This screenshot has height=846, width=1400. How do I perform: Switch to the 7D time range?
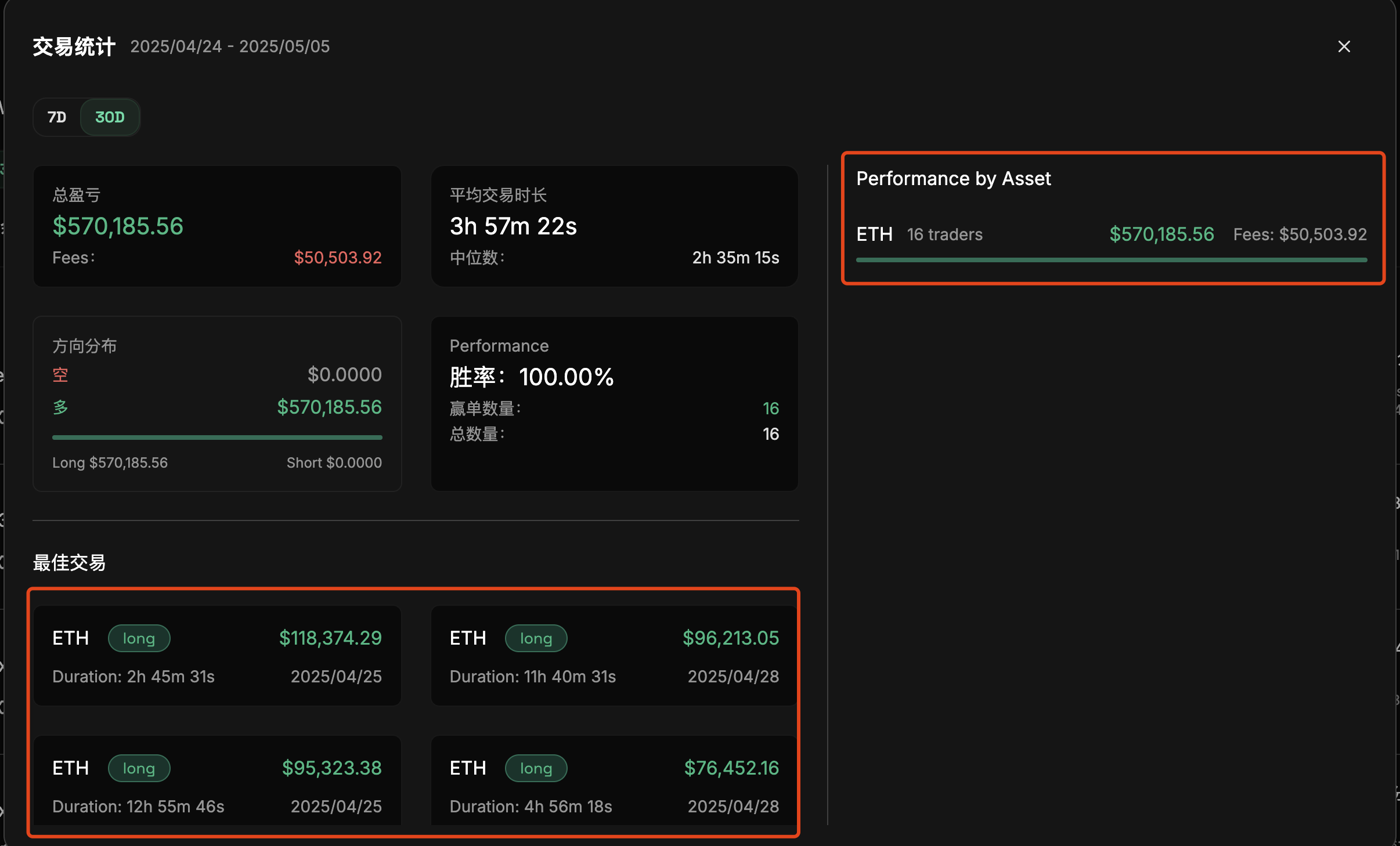(x=57, y=117)
